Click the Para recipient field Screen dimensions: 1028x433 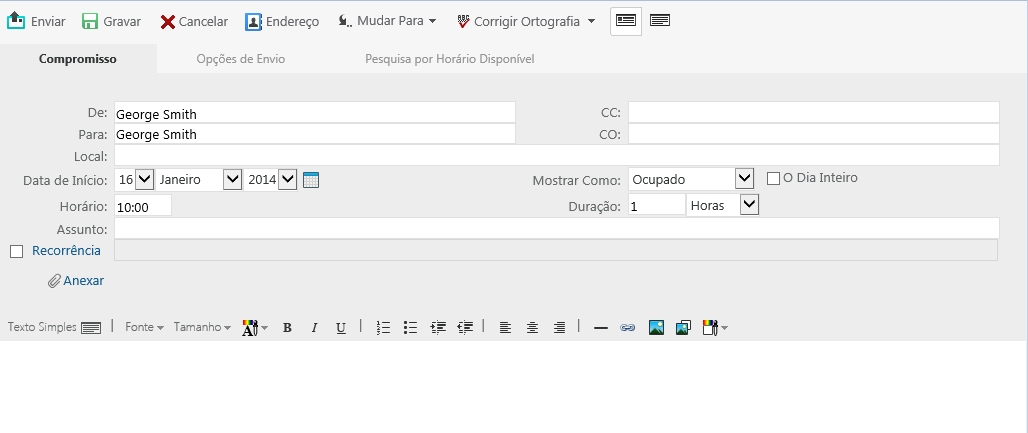pos(315,134)
